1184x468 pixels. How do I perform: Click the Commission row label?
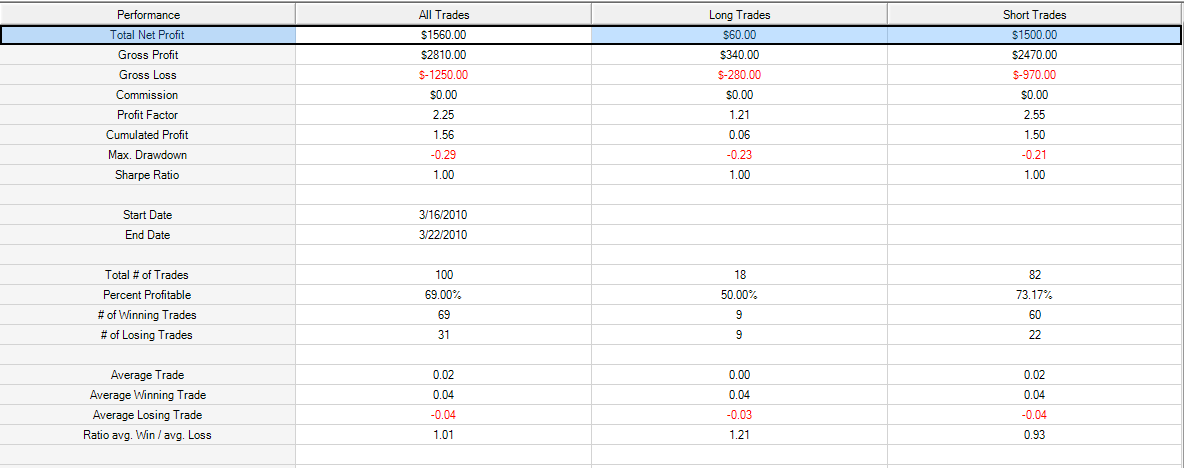[x=147, y=95]
